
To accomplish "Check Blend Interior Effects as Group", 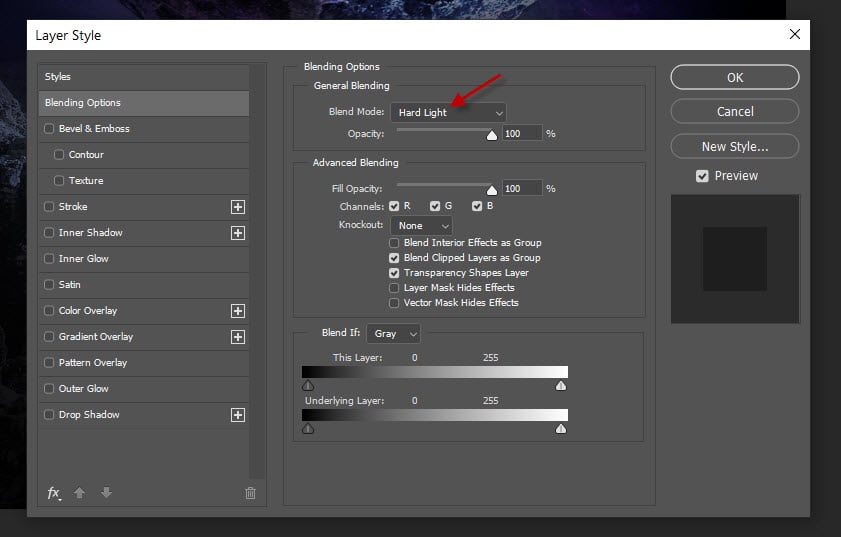I will click(395, 243).
